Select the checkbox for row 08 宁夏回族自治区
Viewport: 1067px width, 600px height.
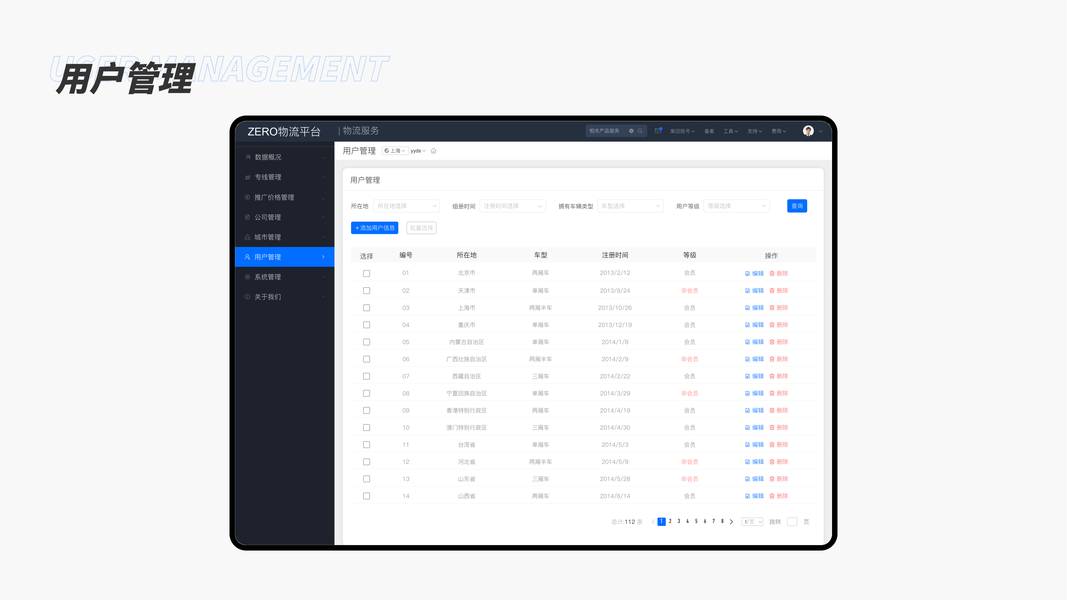pyautogui.click(x=366, y=393)
